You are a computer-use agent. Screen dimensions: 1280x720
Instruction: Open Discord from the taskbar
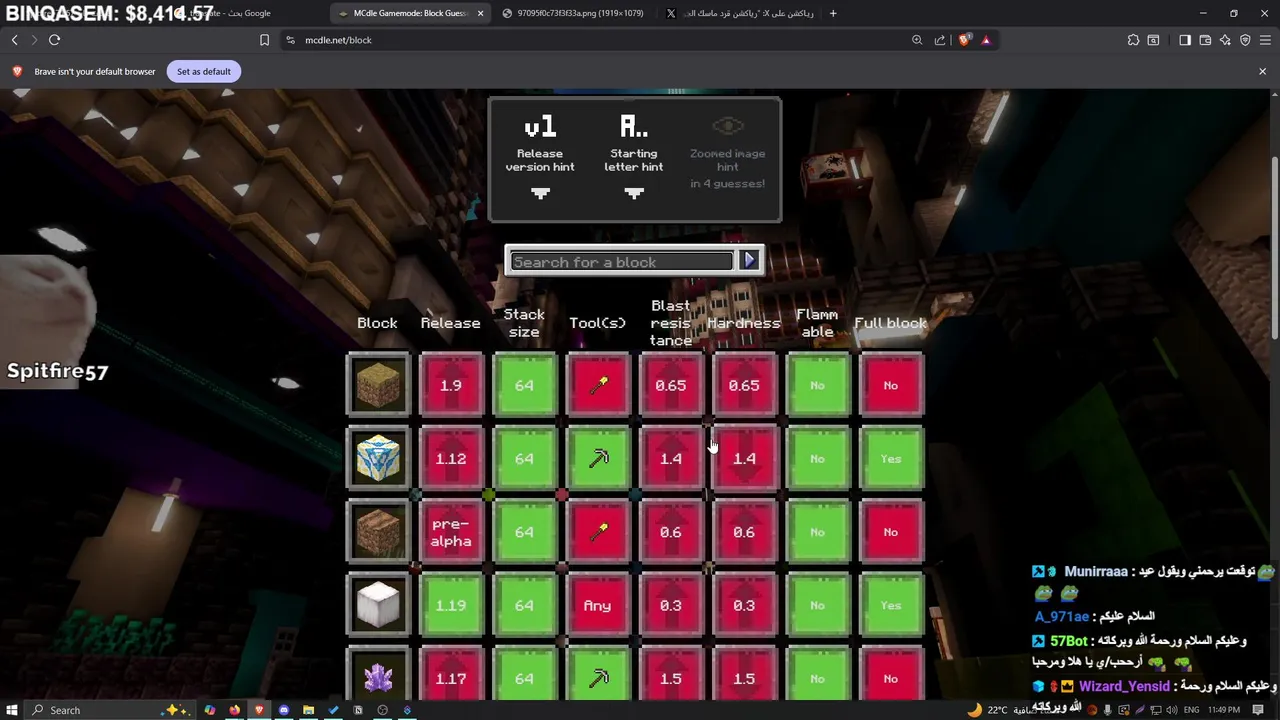[284, 710]
